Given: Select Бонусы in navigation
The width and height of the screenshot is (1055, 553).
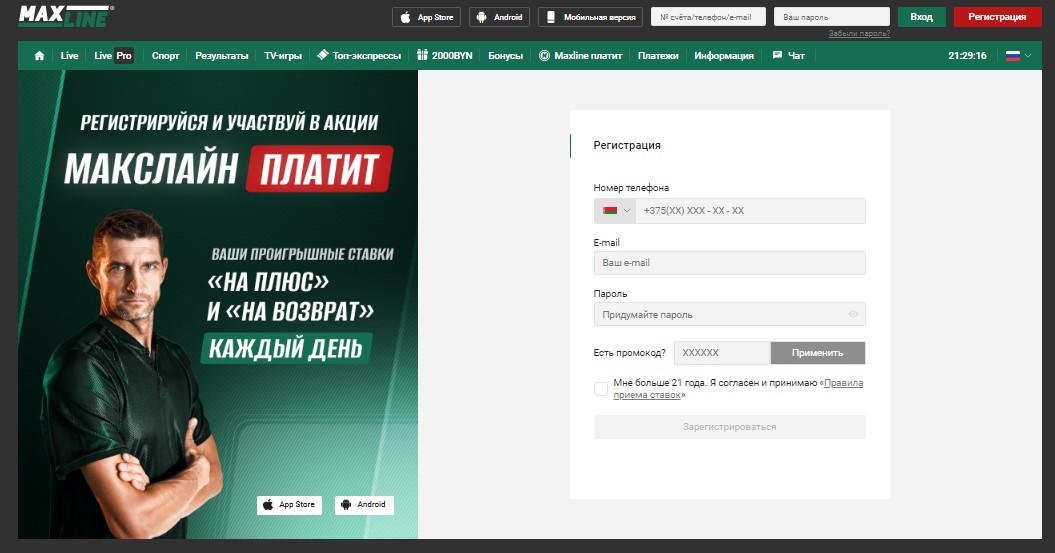Looking at the screenshot, I should (505, 56).
